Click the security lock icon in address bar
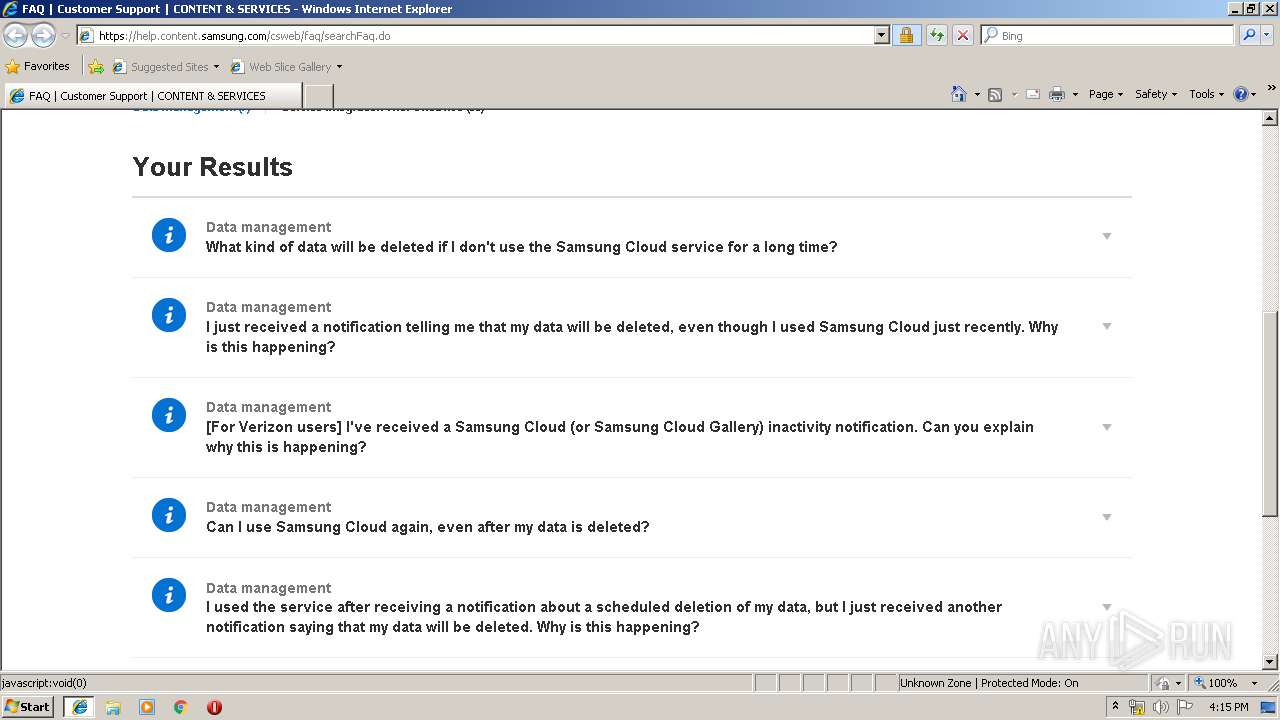The image size is (1280, 720). (x=906, y=35)
